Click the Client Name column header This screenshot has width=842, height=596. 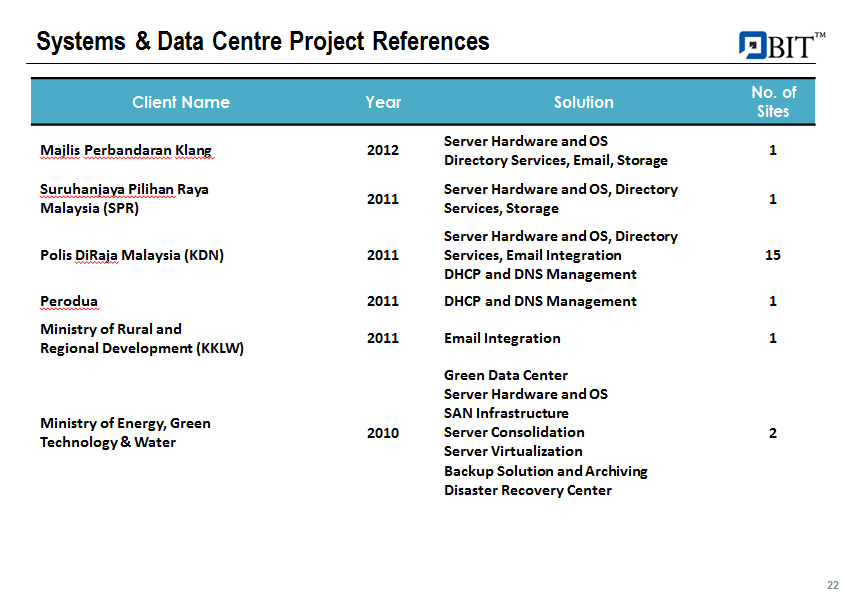(x=181, y=102)
